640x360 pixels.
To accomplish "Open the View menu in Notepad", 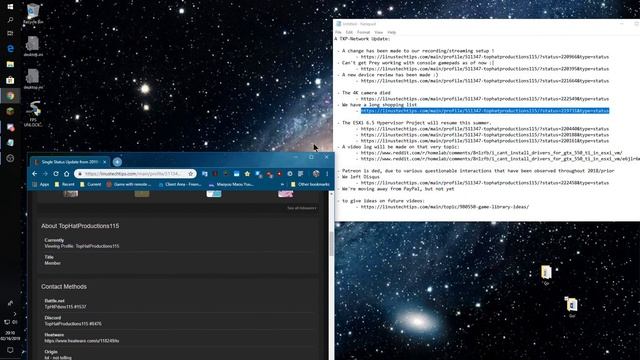I will [x=379, y=32].
